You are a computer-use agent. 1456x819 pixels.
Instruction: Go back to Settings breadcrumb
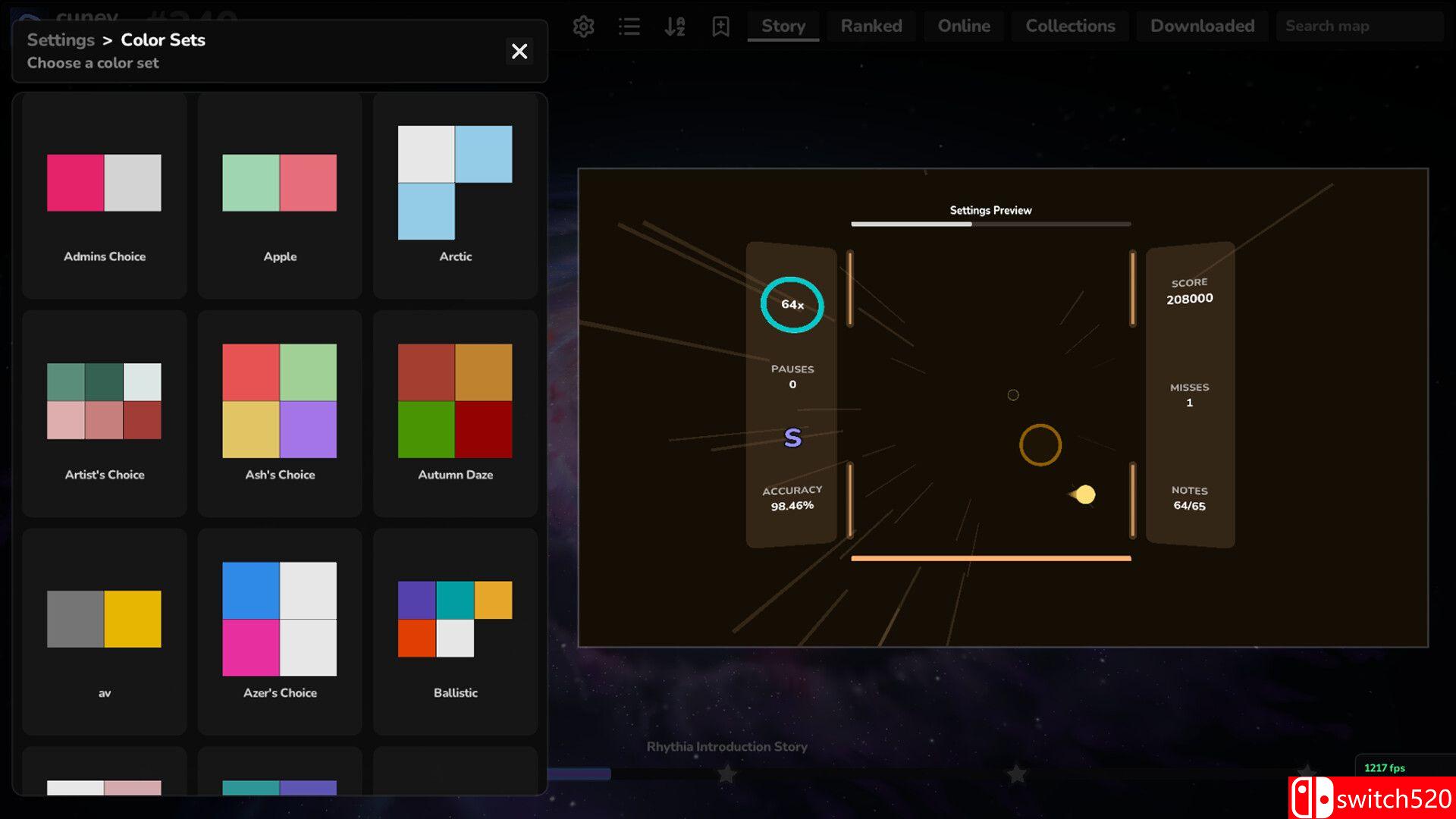(61, 39)
